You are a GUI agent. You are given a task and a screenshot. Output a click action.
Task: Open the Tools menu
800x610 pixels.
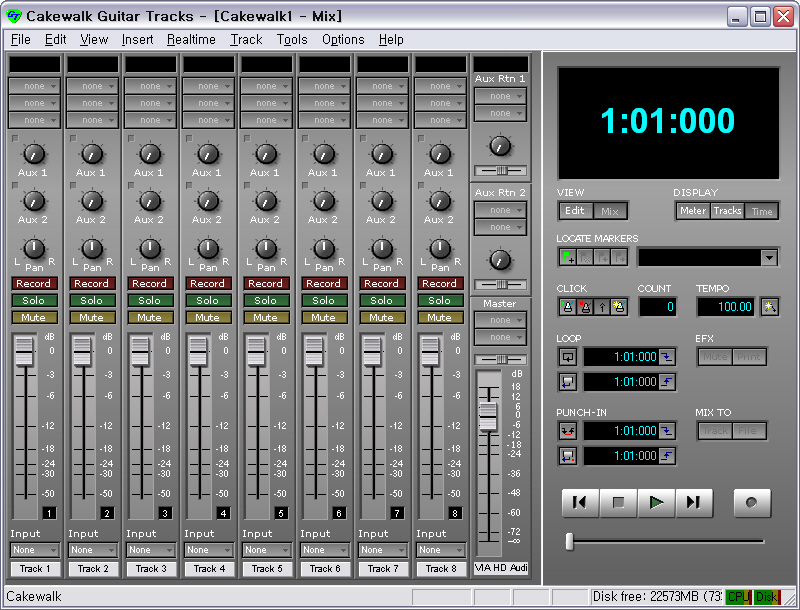(x=292, y=39)
